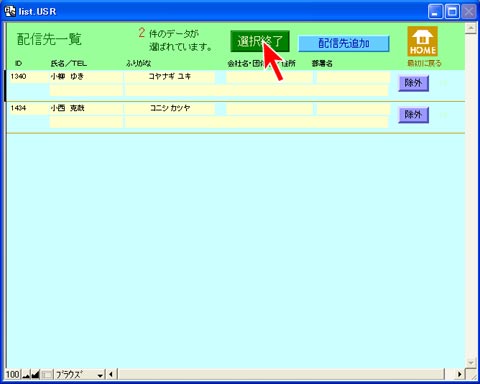
Task: Click the vertical scrollbar up arrow
Action: click(471, 28)
